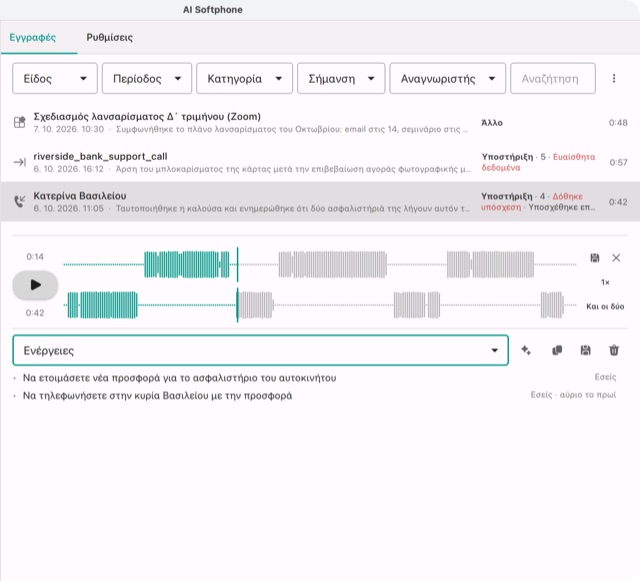Click the Δόθηκε υπόσχεση flag

[532, 202]
